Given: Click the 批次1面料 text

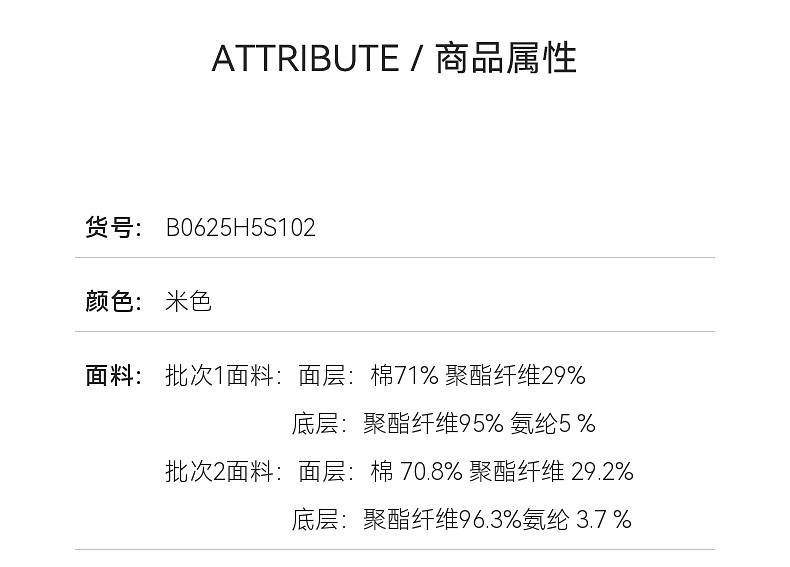Looking at the screenshot, I should click(220, 375).
